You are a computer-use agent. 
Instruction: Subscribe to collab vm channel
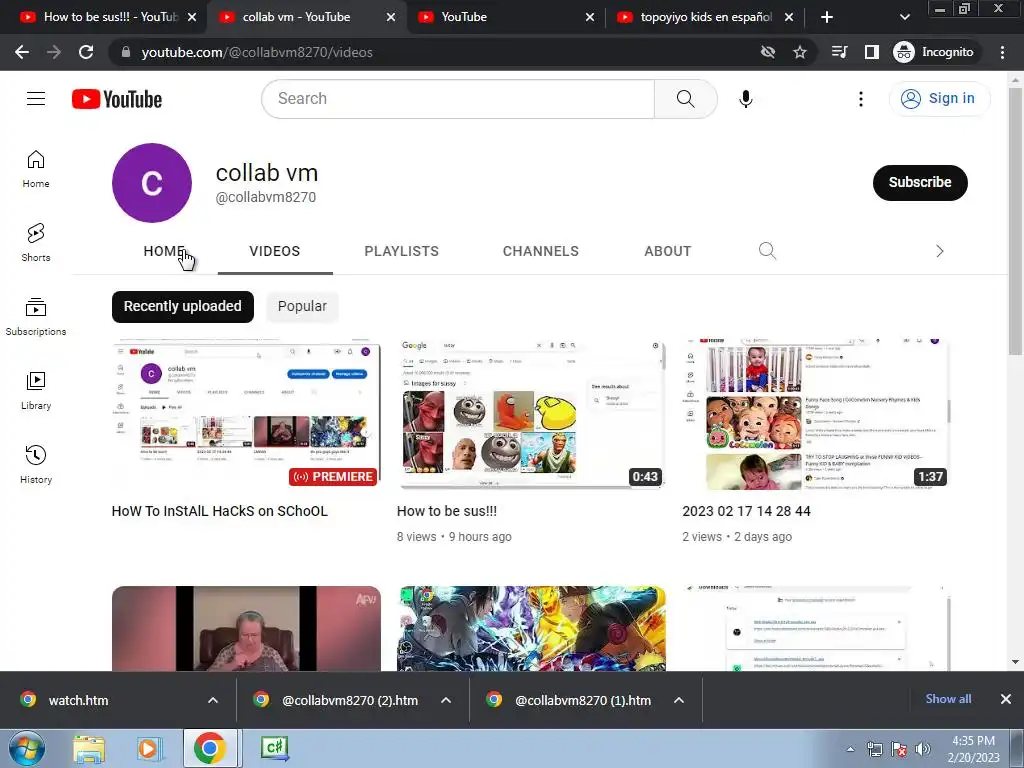[920, 182]
